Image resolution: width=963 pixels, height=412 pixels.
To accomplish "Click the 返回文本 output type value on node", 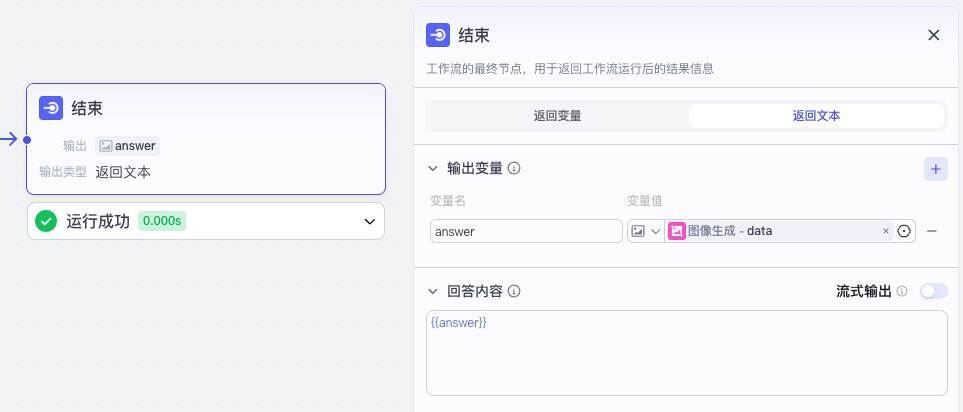I will (x=123, y=172).
